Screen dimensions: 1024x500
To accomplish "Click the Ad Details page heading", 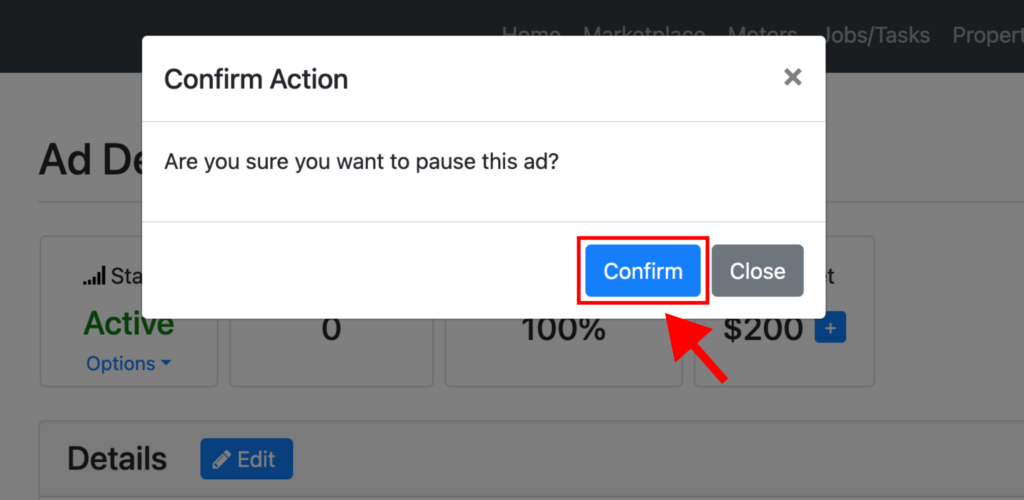I will click(90, 160).
